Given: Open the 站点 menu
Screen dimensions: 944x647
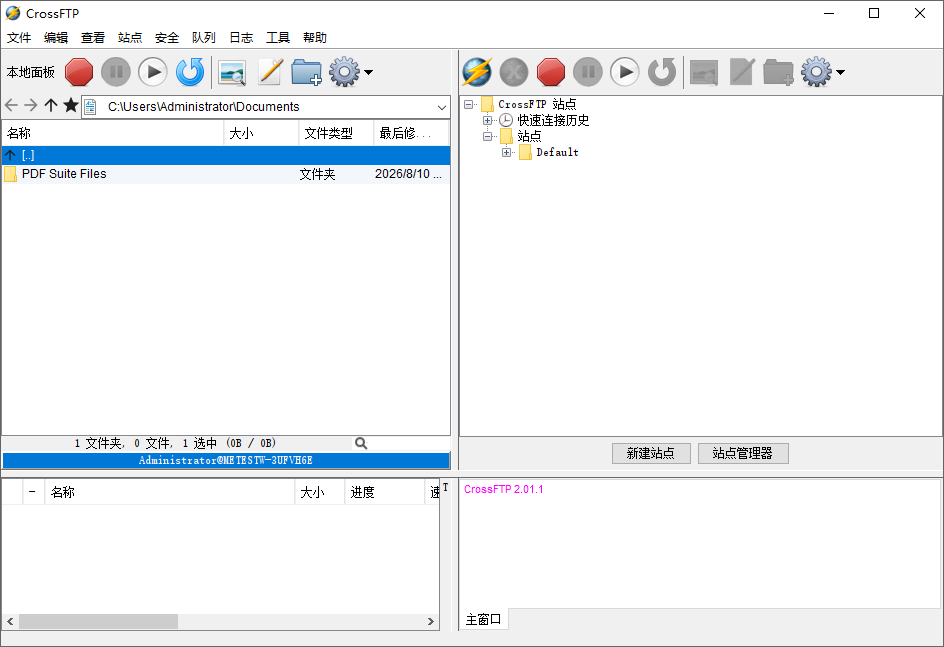Looking at the screenshot, I should tap(130, 38).
